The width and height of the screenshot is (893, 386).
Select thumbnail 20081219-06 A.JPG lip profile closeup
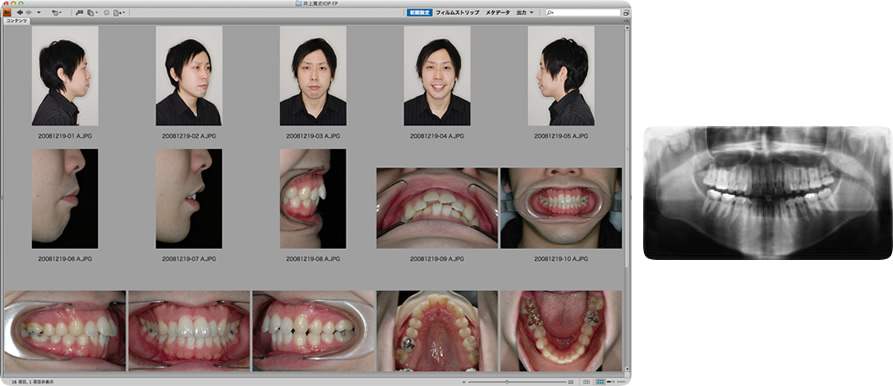(65, 199)
